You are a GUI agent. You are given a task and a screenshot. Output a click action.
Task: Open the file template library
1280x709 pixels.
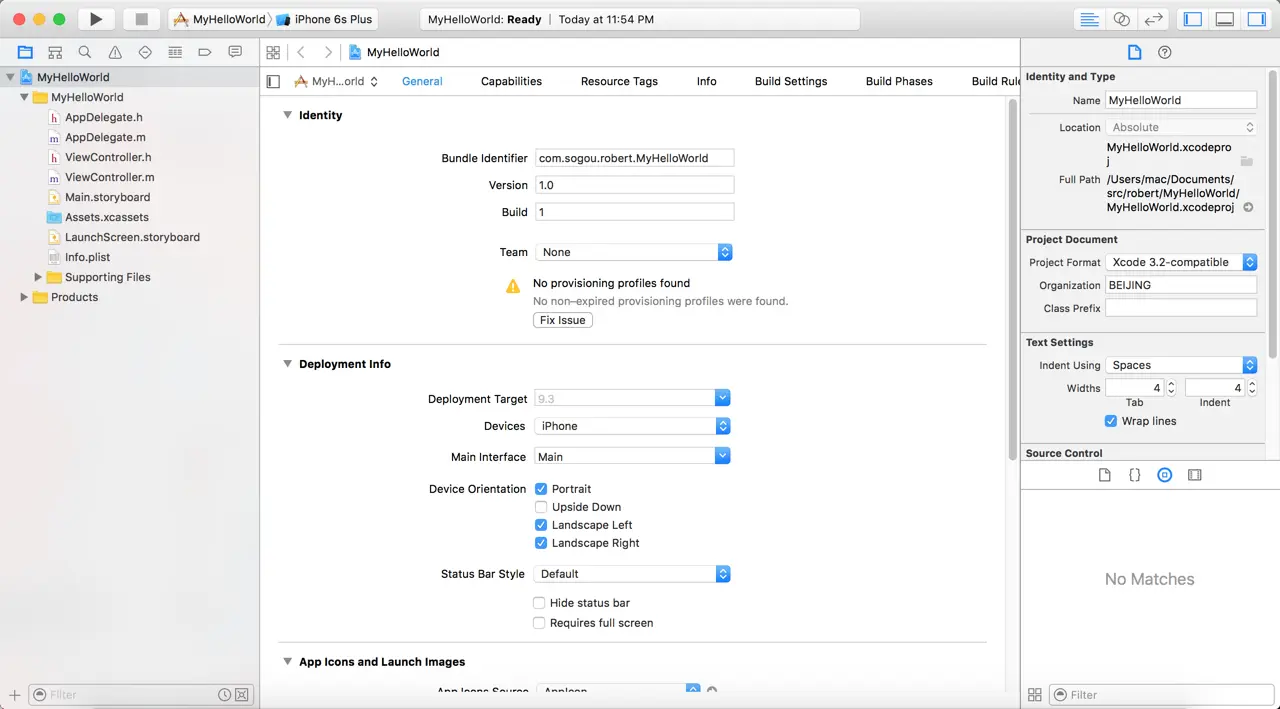(1105, 475)
